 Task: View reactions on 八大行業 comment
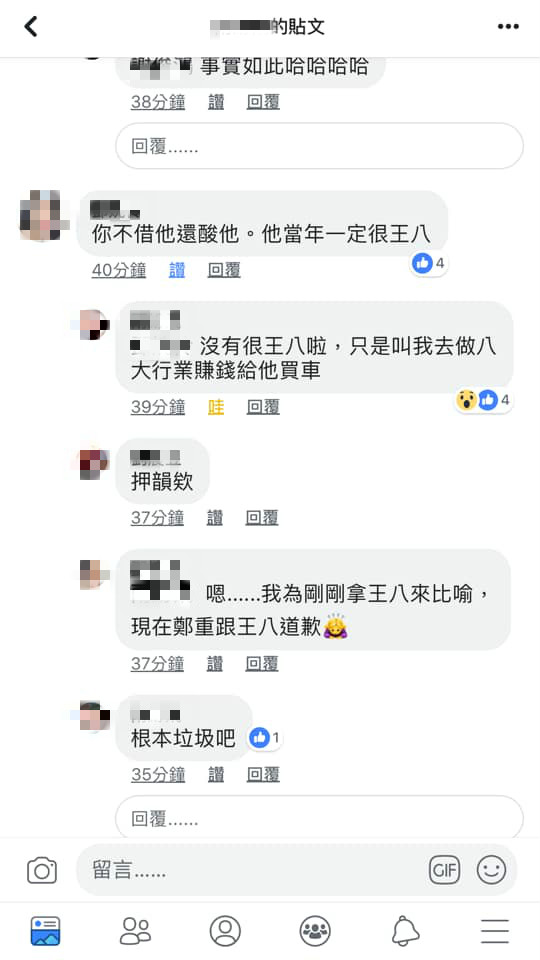click(484, 400)
